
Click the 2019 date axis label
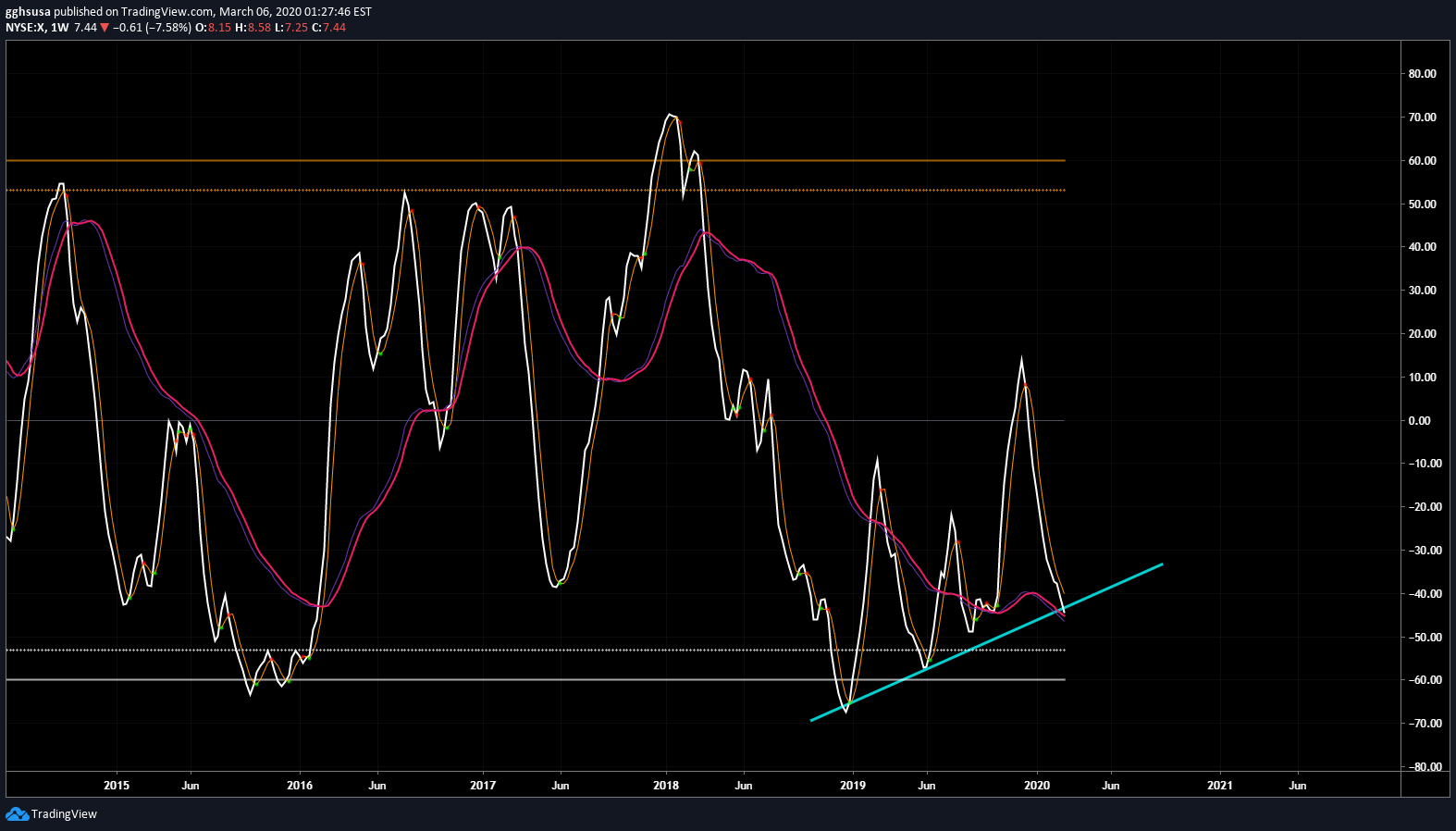[x=853, y=786]
